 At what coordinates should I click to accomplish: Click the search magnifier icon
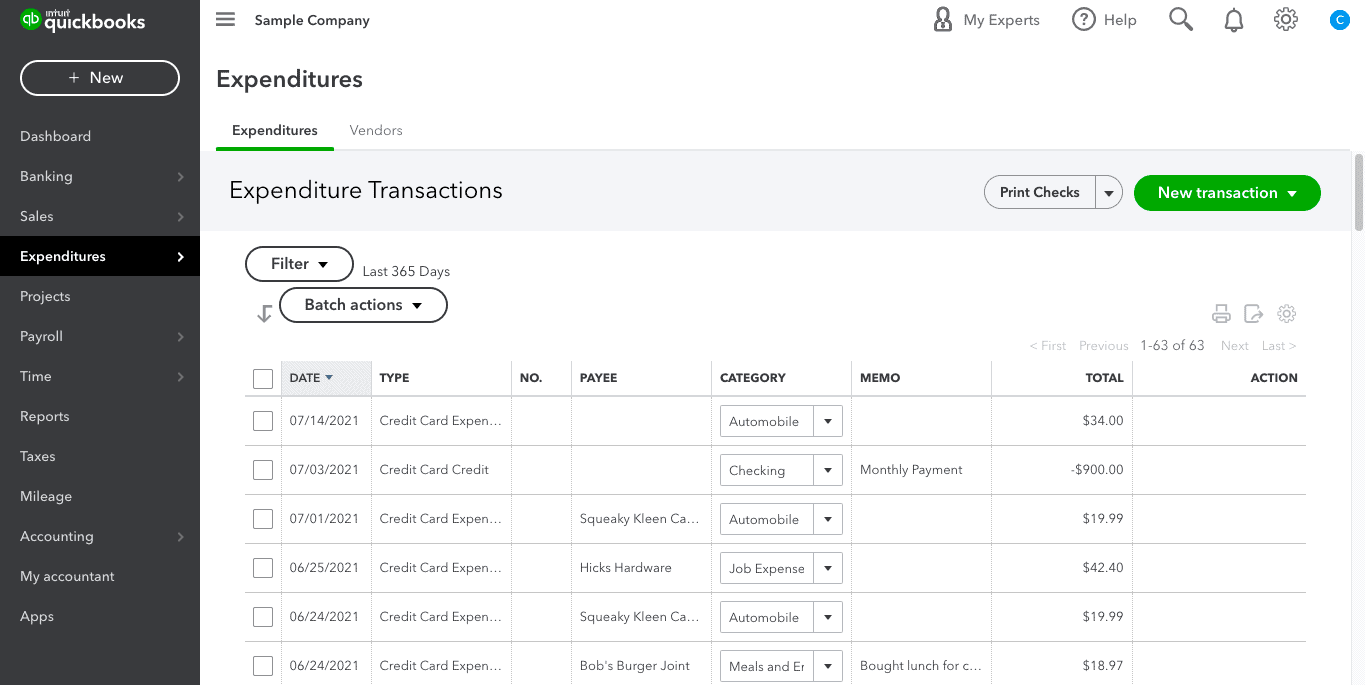coord(1181,20)
